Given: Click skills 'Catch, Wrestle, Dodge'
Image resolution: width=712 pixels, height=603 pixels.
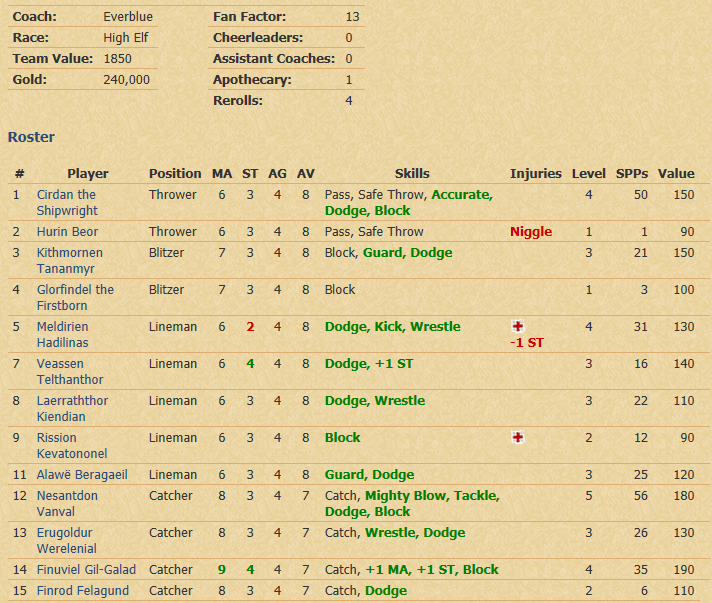Looking at the screenshot, I should point(395,533).
